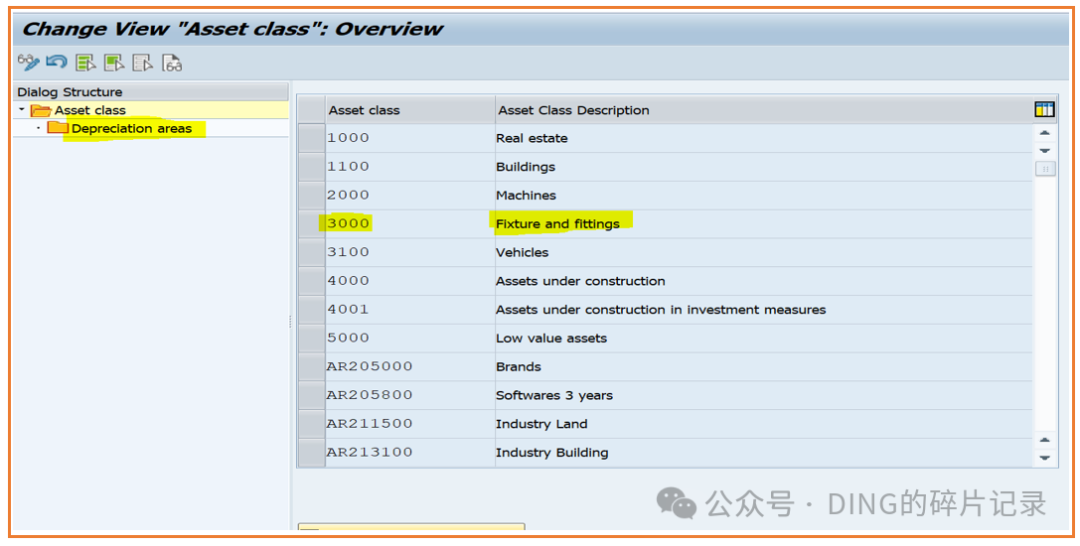Click the open Asset class folder icon
Viewport: 1080px width, 546px height.
coord(41,110)
